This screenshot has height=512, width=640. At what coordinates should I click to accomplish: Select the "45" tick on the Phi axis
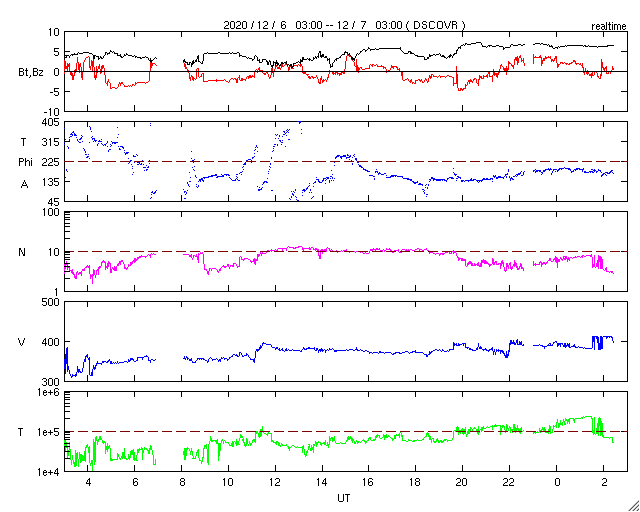tap(54, 202)
